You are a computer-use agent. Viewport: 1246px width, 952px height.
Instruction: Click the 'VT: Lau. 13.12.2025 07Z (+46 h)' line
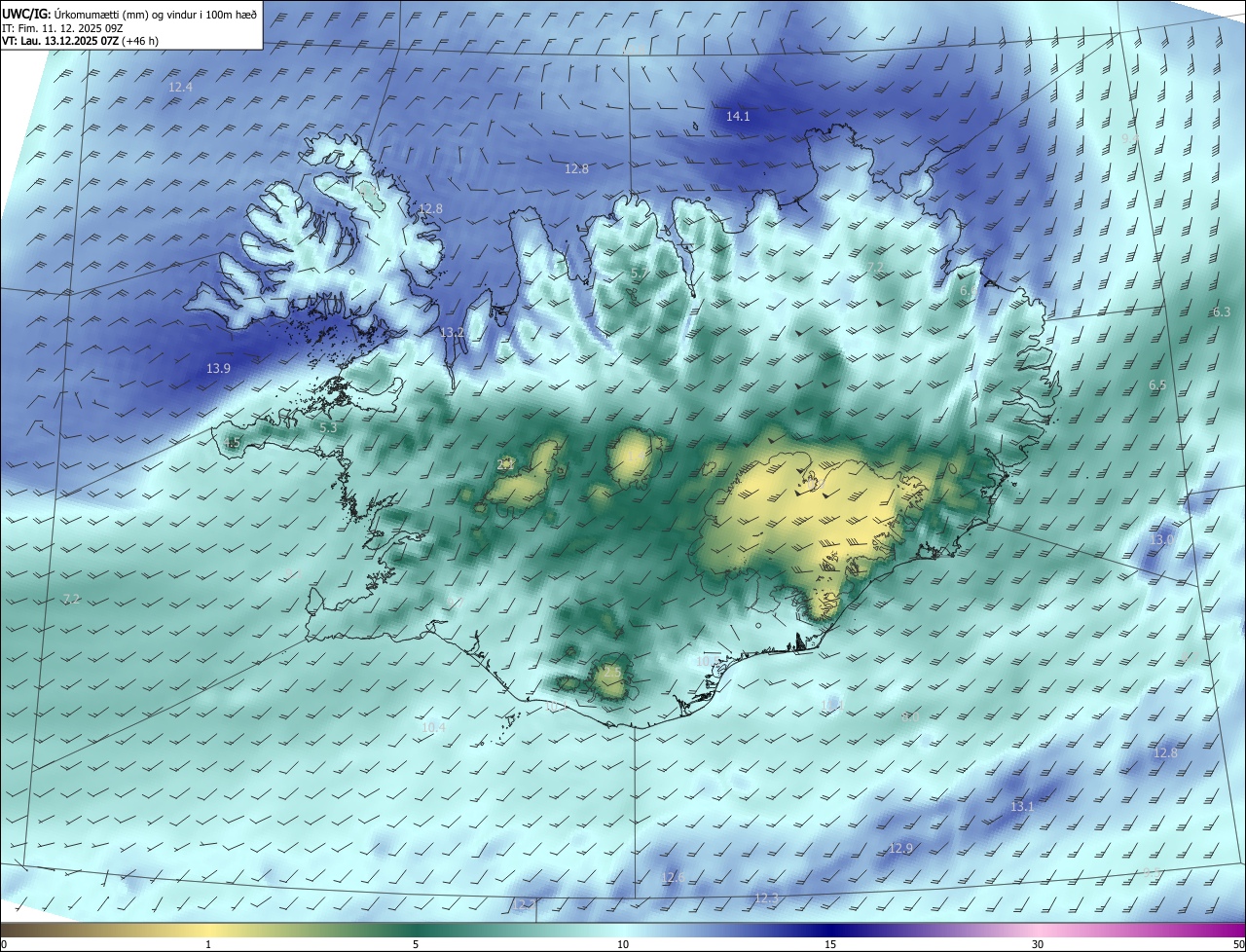click(x=81, y=41)
